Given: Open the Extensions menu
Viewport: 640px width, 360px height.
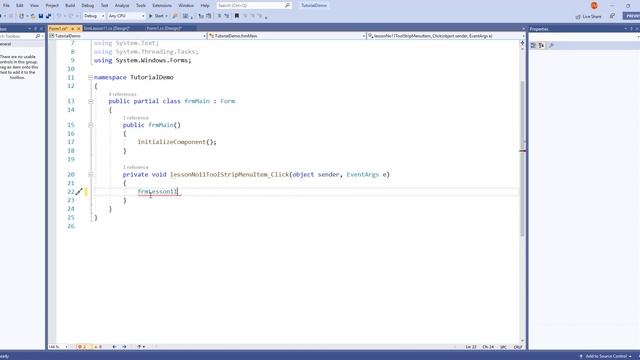Looking at the screenshot, I should click(162, 5).
